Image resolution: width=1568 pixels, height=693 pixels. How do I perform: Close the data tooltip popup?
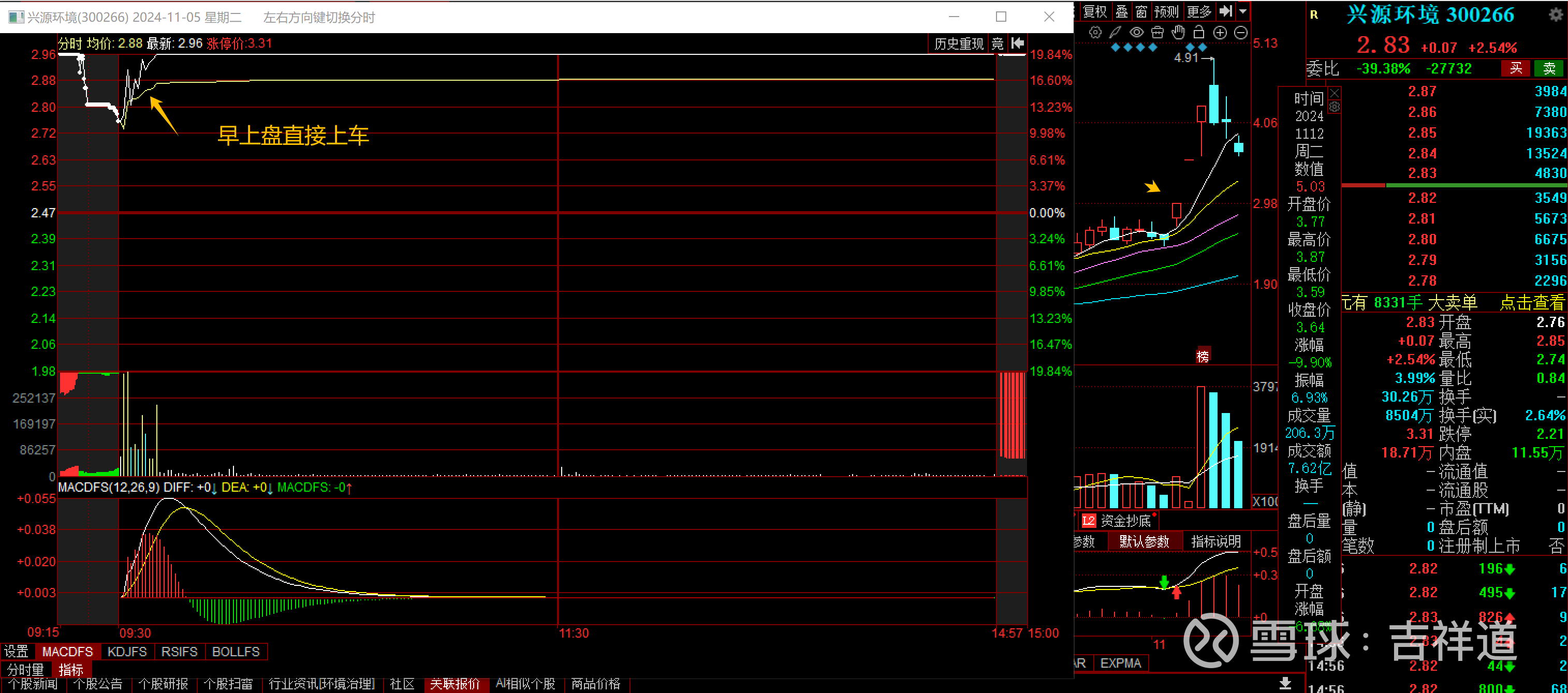[1334, 93]
